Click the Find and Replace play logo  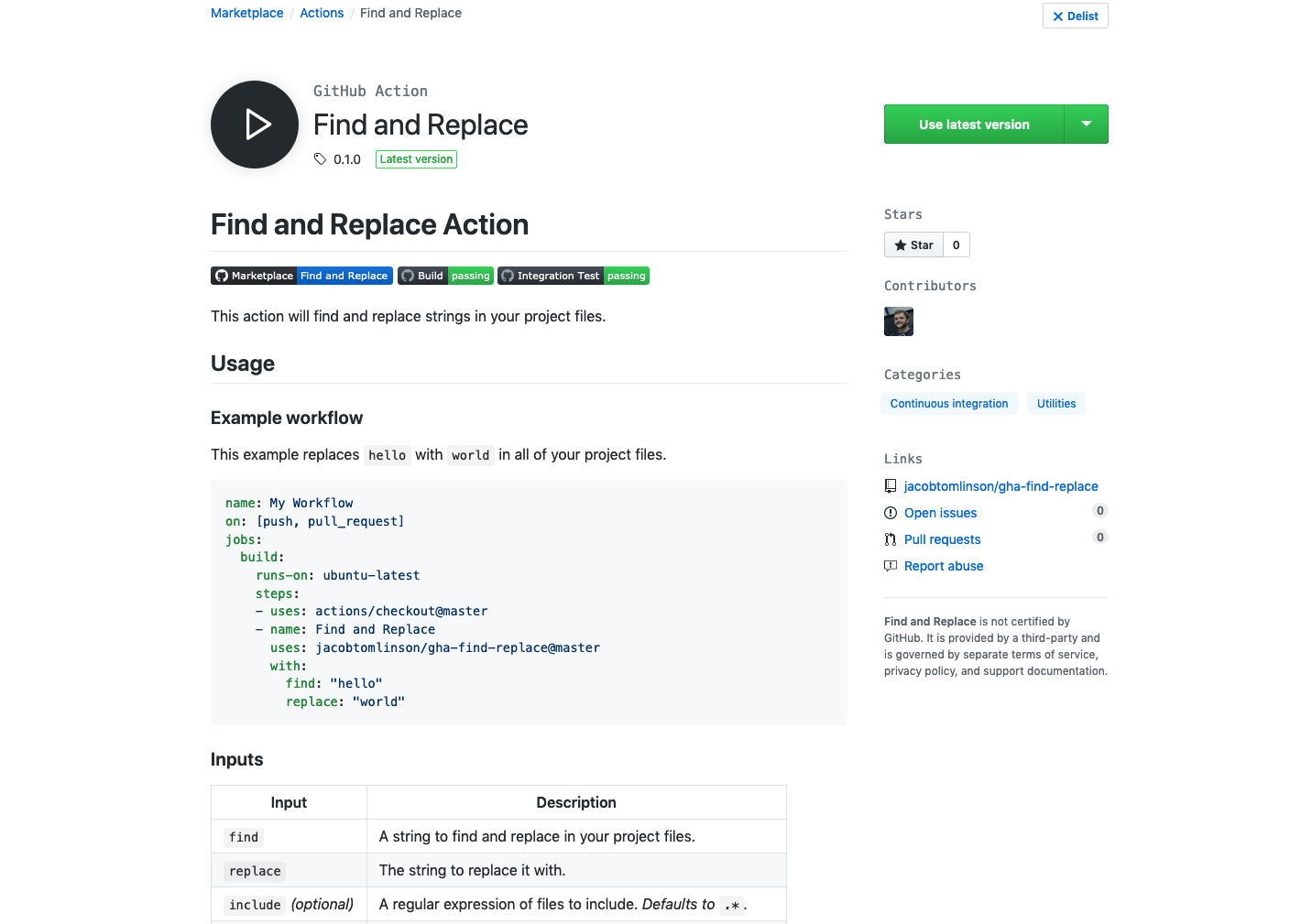[x=254, y=125]
